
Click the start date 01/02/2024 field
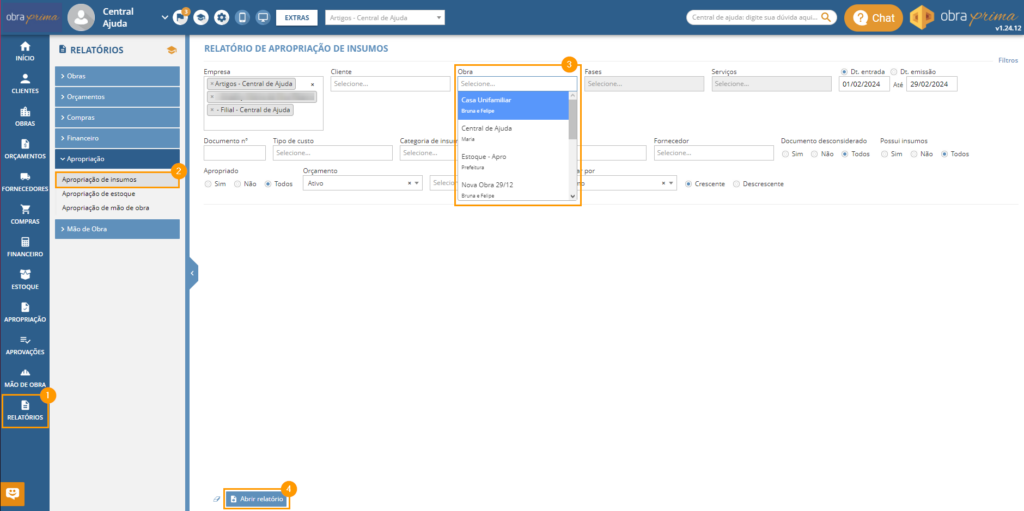(865, 84)
